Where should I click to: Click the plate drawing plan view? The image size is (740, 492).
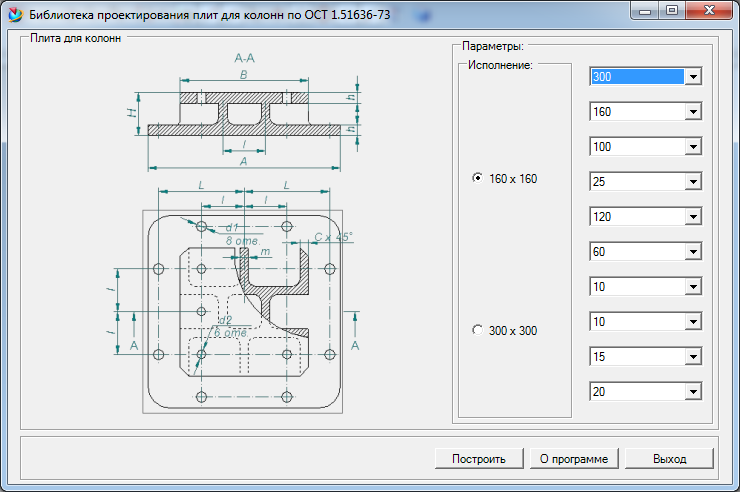[x=243, y=311]
